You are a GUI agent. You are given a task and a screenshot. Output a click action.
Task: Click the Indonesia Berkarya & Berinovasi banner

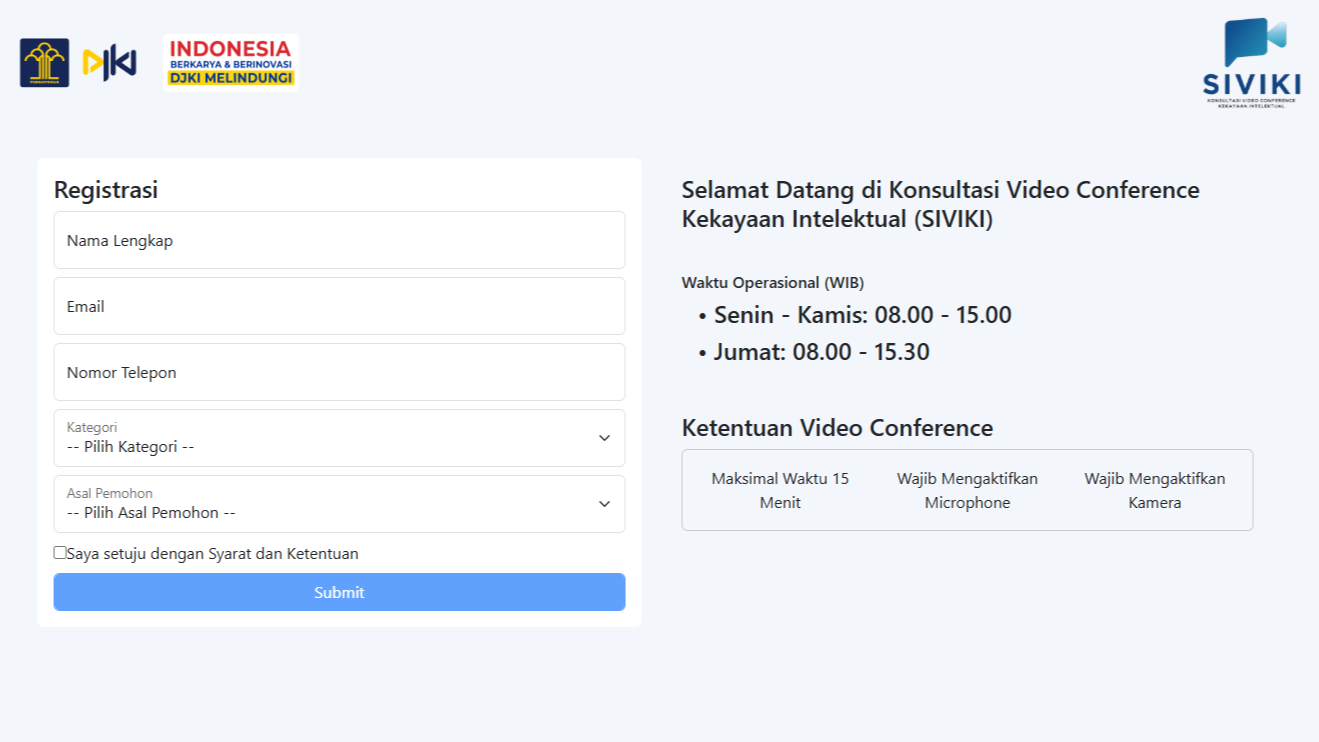point(231,63)
